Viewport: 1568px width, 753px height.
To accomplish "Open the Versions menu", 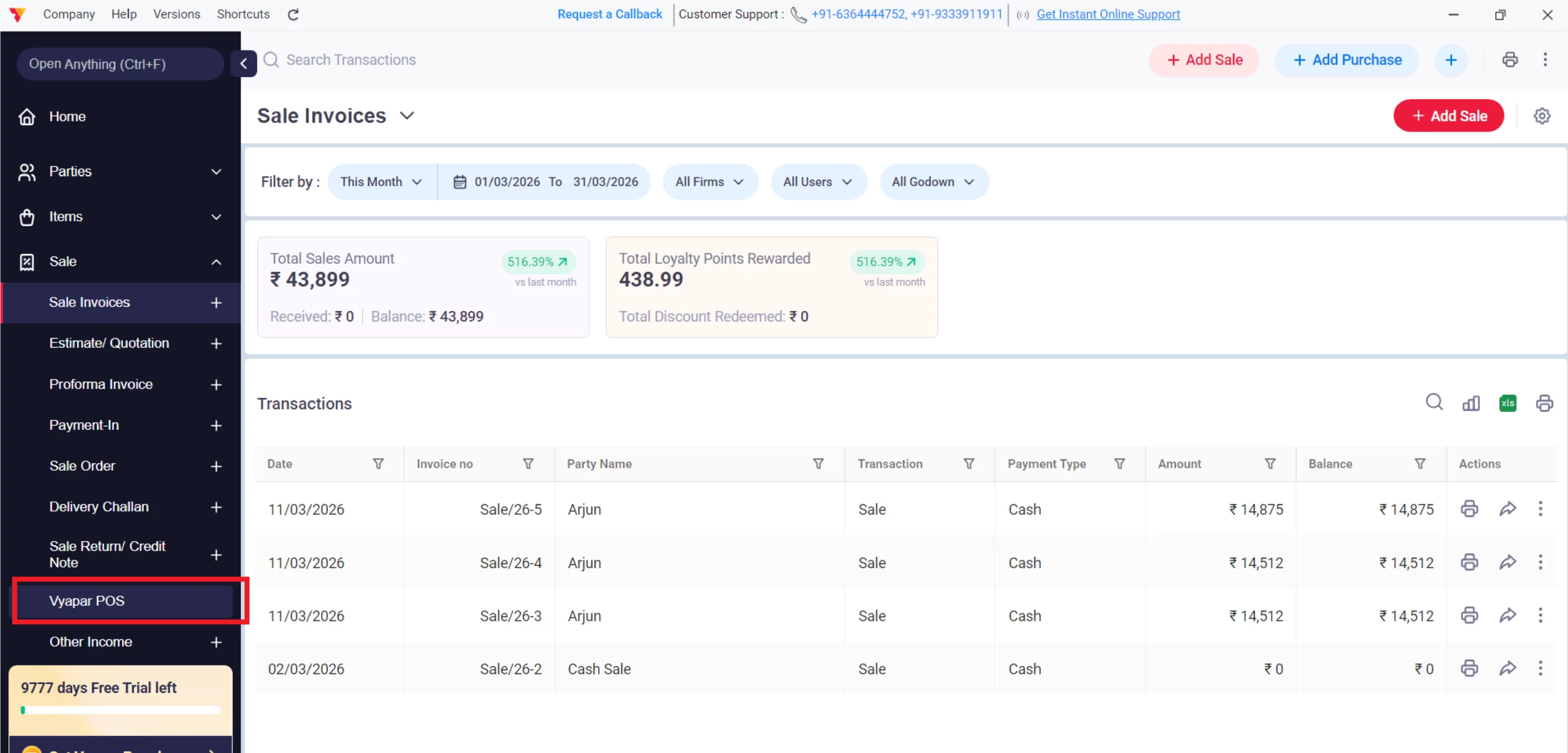I will coord(176,14).
